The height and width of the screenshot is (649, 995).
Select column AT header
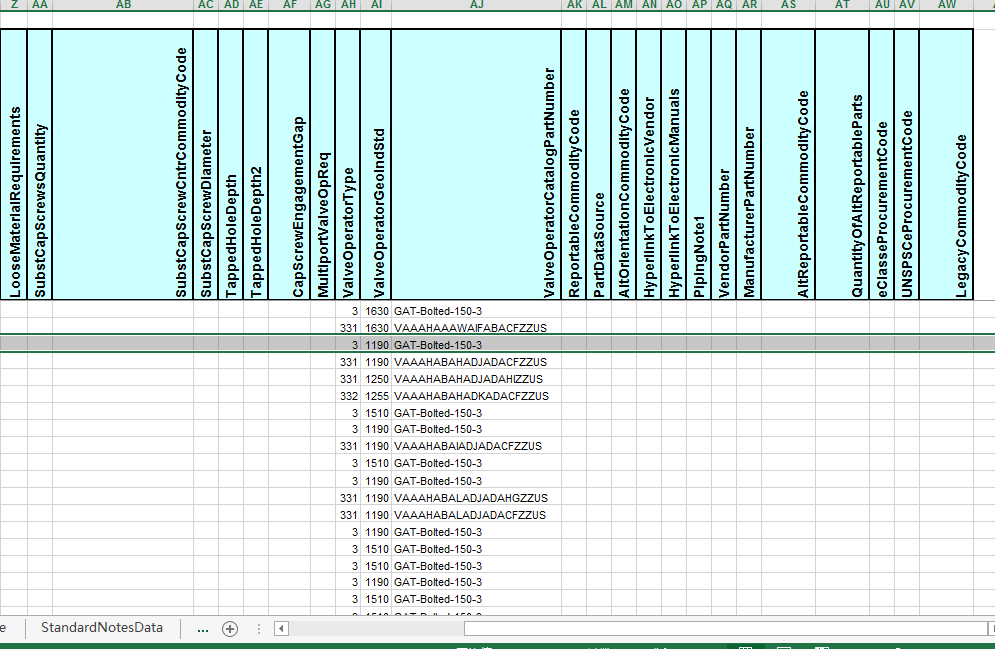click(x=842, y=4)
